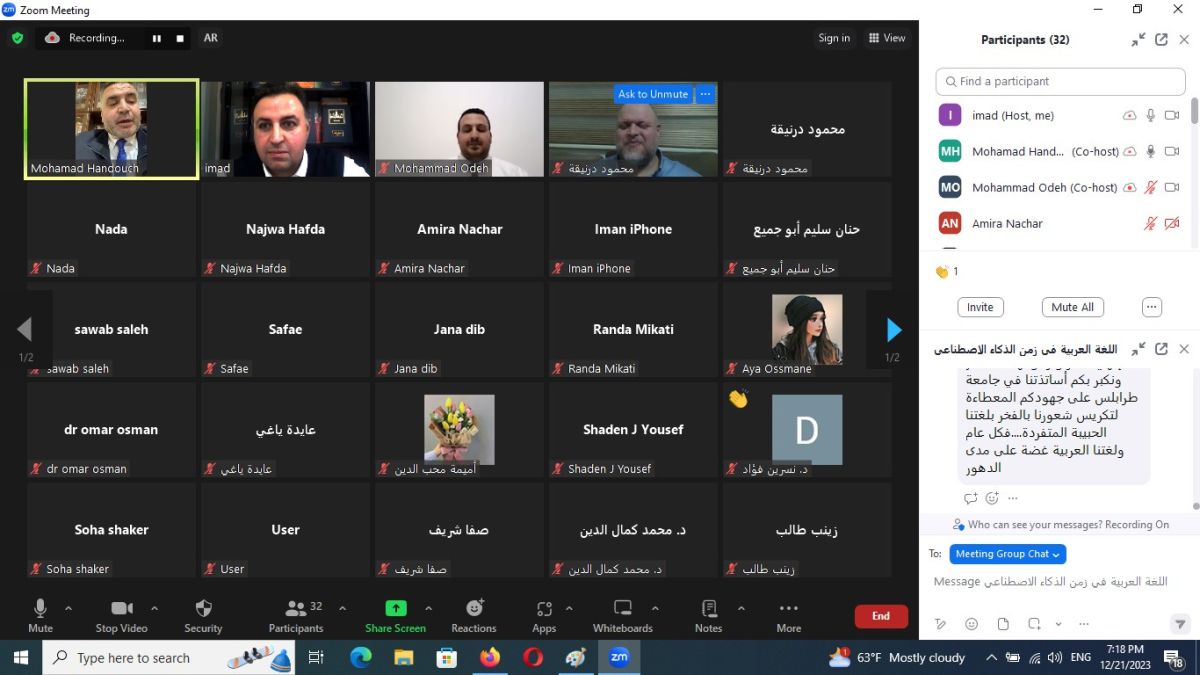Open the More menu in meeting toolbar
The width and height of the screenshot is (1200, 675).
(x=788, y=615)
